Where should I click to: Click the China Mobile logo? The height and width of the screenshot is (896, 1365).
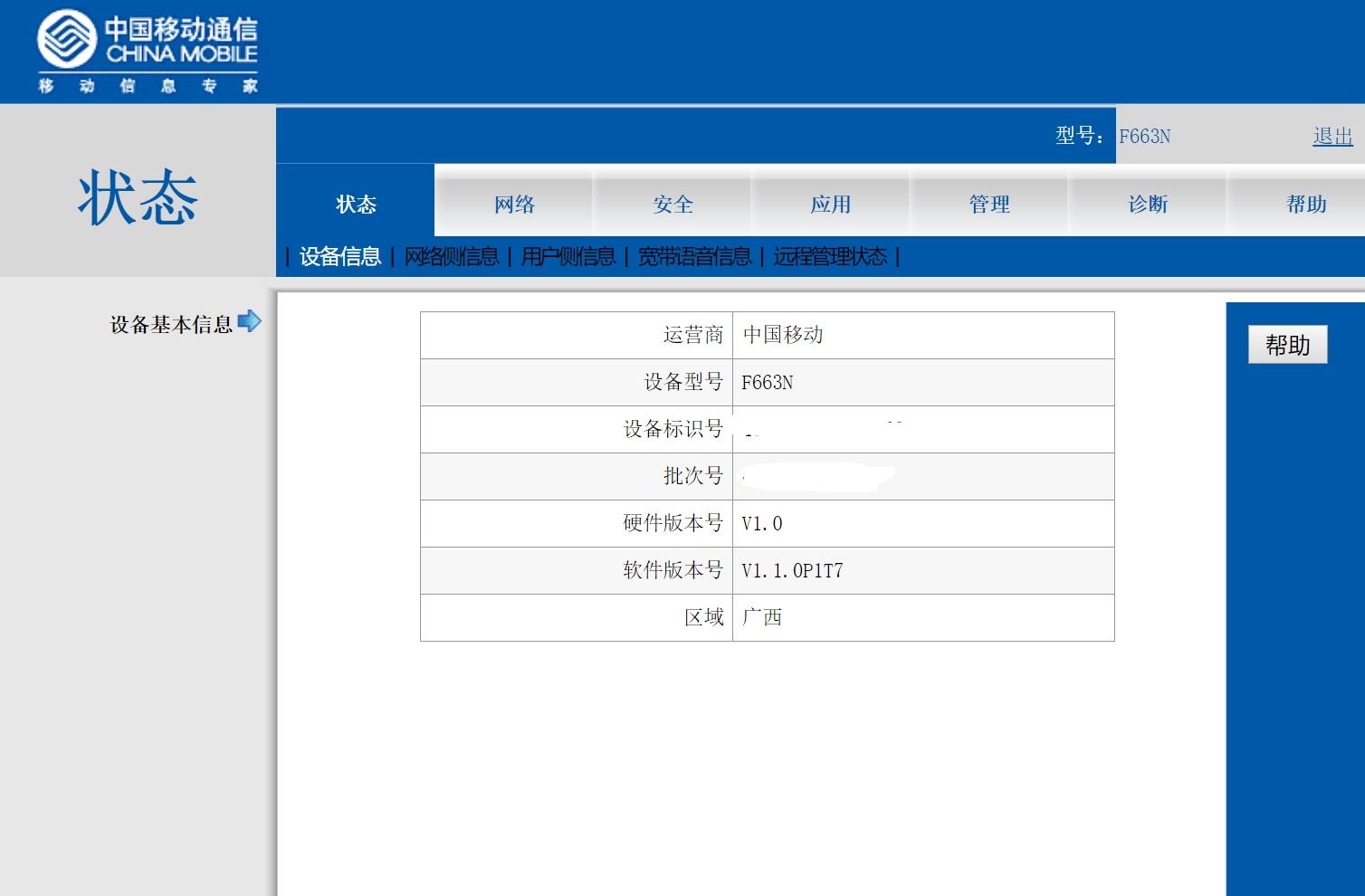[x=145, y=45]
